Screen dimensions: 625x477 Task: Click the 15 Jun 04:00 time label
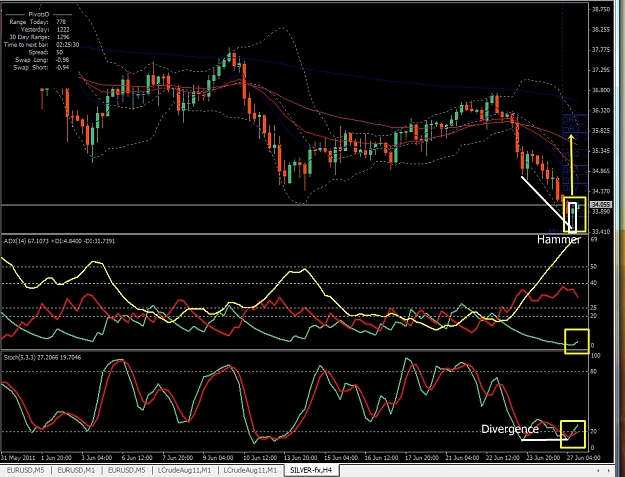pyautogui.click(x=340, y=457)
